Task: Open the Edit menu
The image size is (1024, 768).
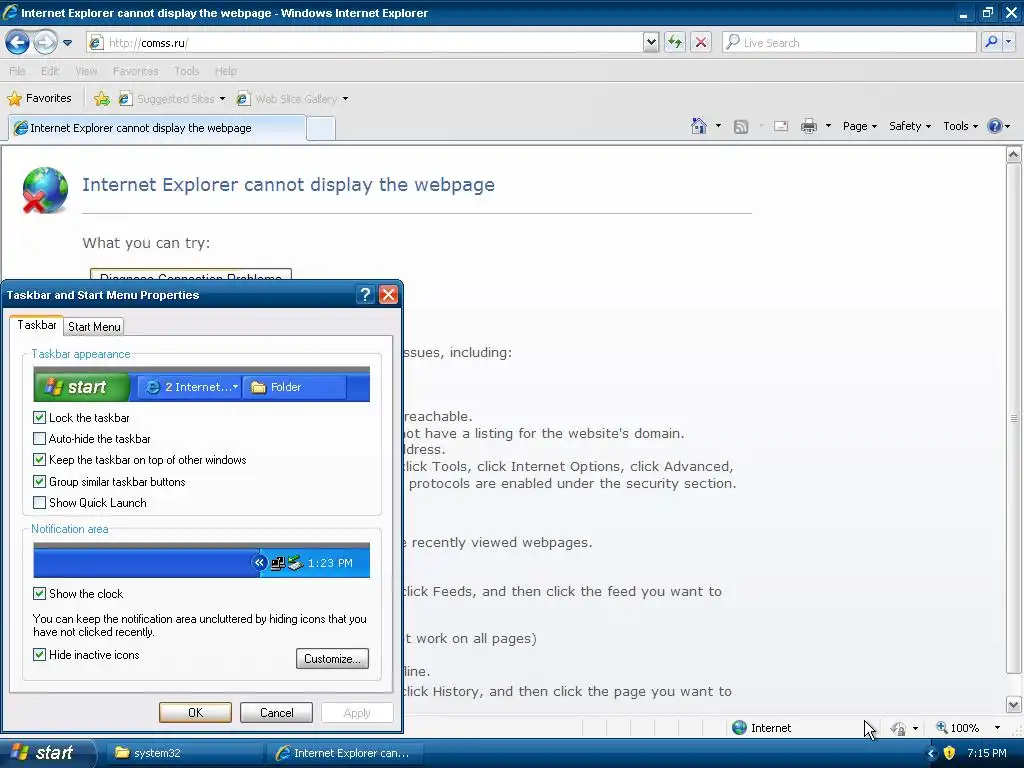Action: [50, 71]
